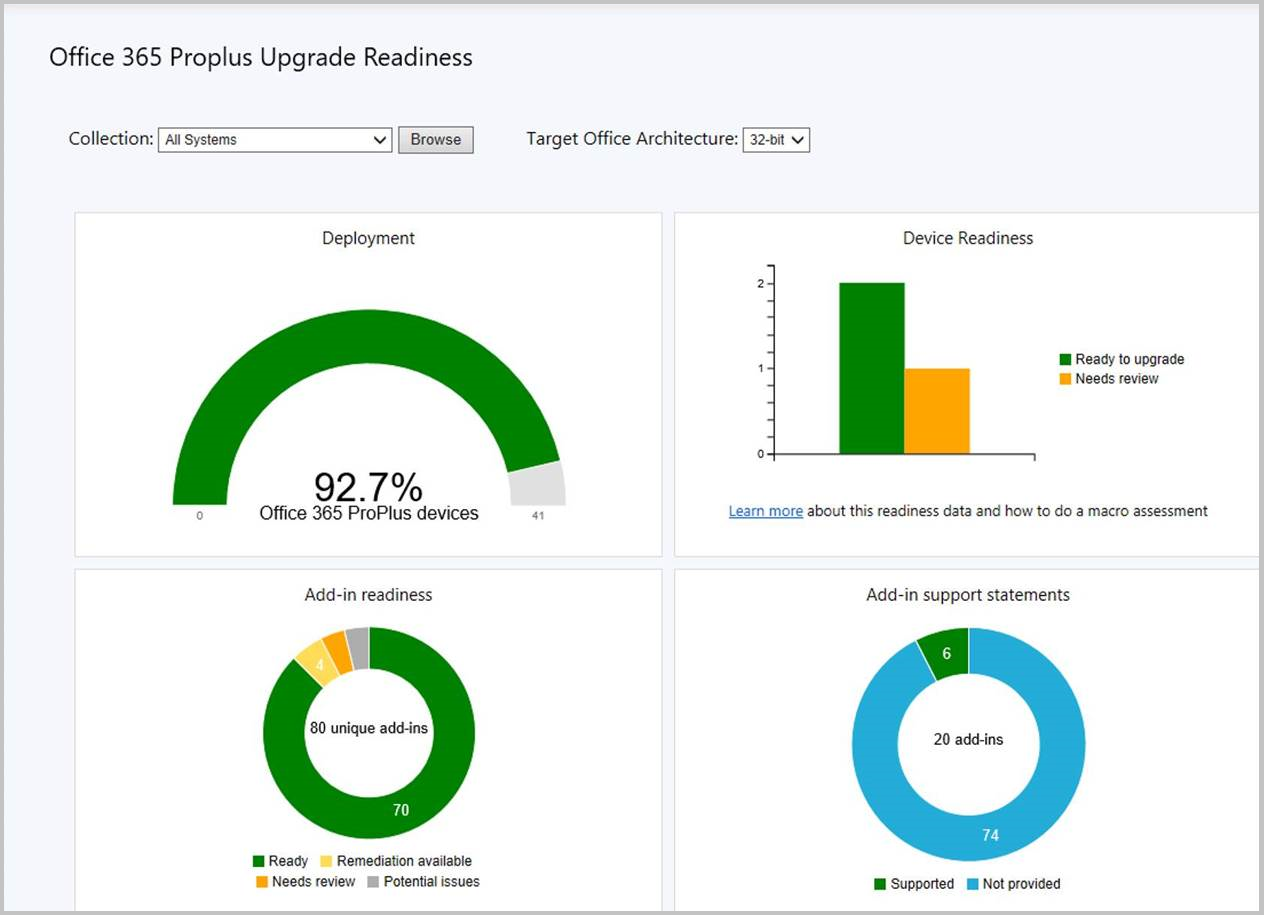
Task: Click the Add-in support statements title
Action: point(968,595)
